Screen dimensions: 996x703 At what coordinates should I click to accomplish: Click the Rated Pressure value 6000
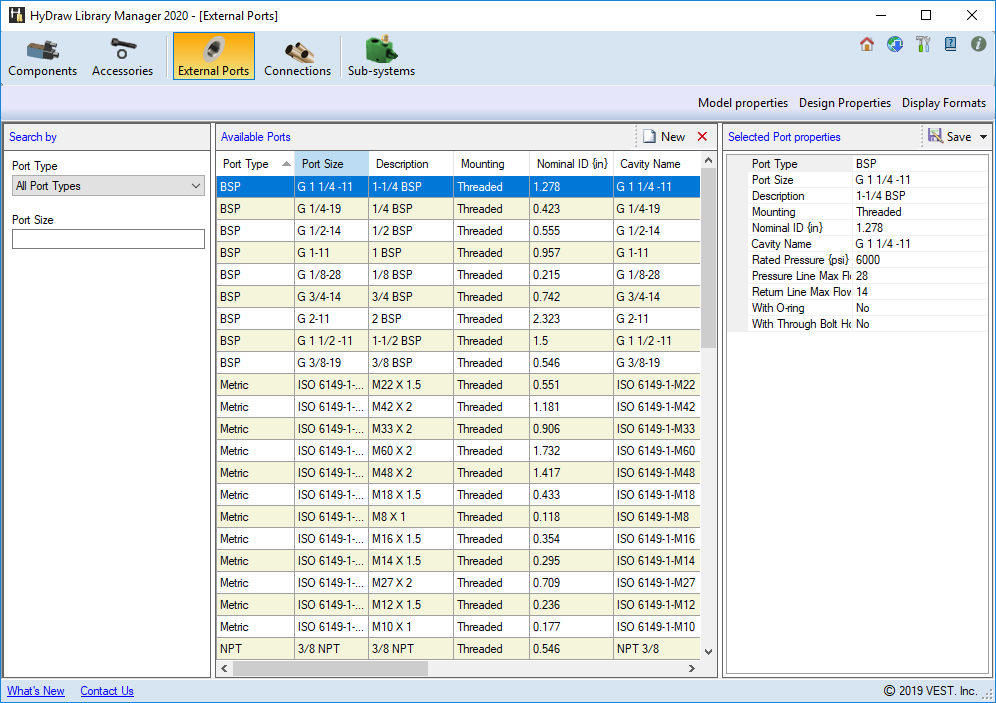coord(920,260)
